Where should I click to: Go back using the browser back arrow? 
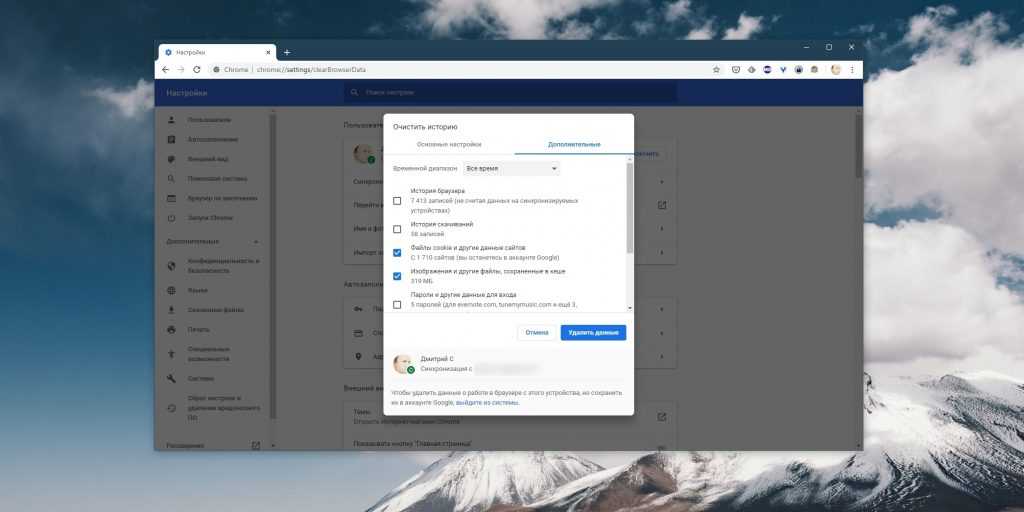(166, 70)
